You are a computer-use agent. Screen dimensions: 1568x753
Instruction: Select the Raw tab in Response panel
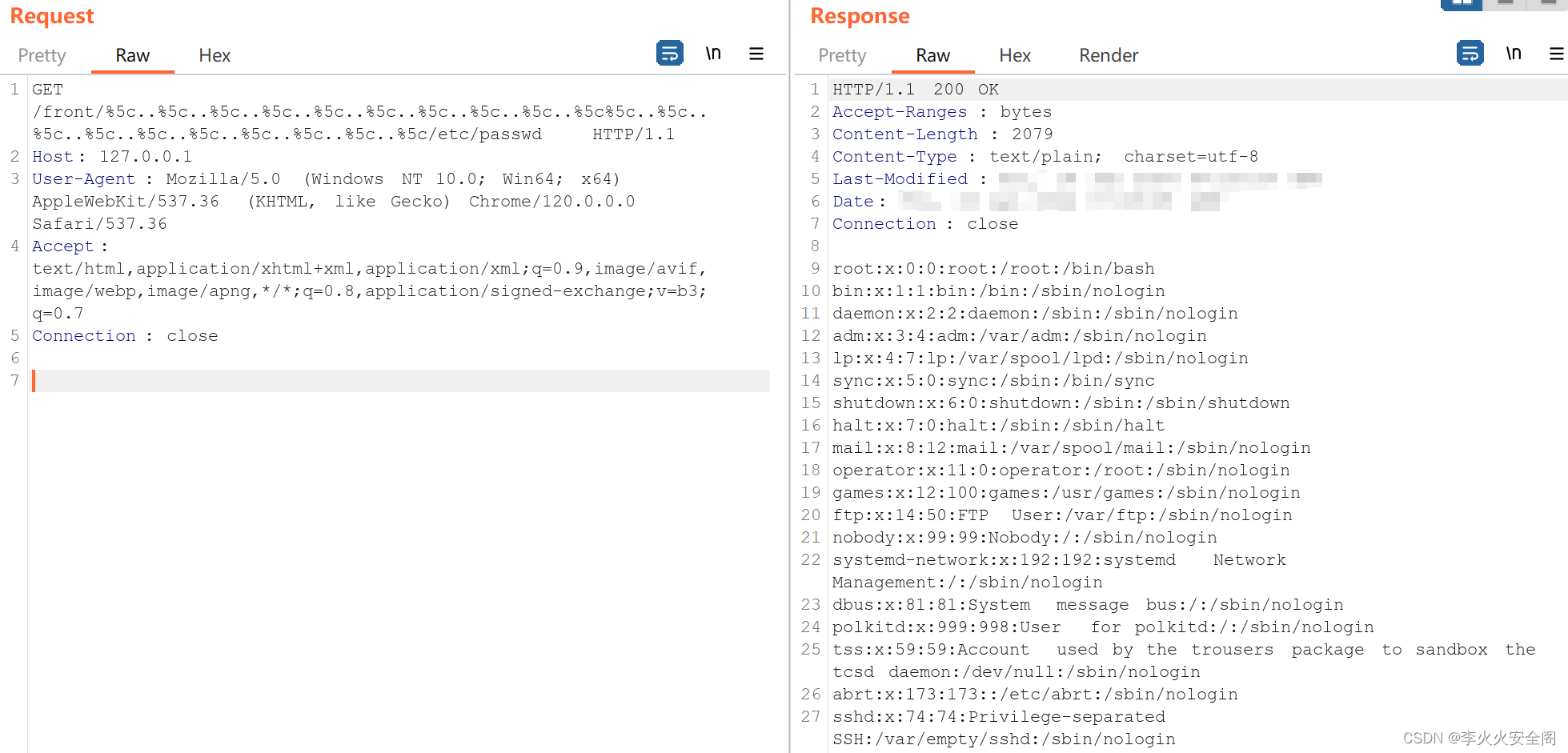[932, 55]
